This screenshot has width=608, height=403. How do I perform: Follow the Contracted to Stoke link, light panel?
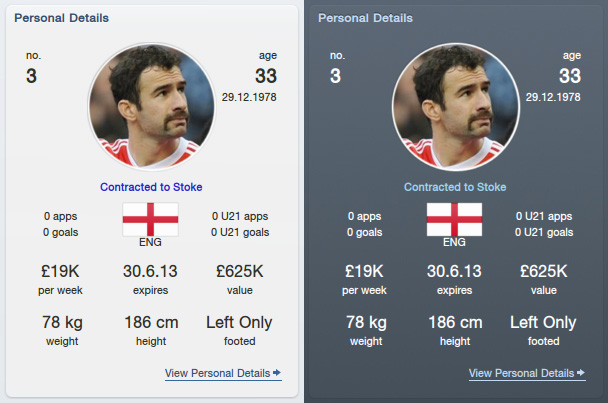tap(151, 187)
